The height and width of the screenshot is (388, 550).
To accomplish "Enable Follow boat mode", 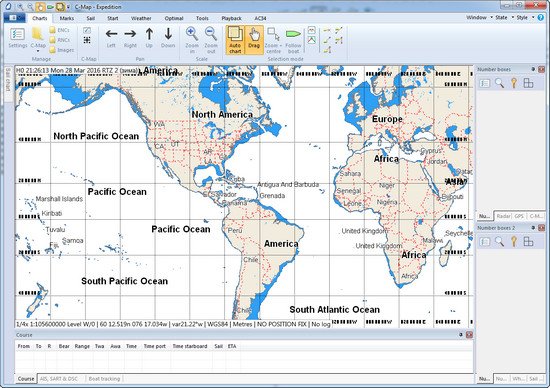I will (x=293, y=40).
